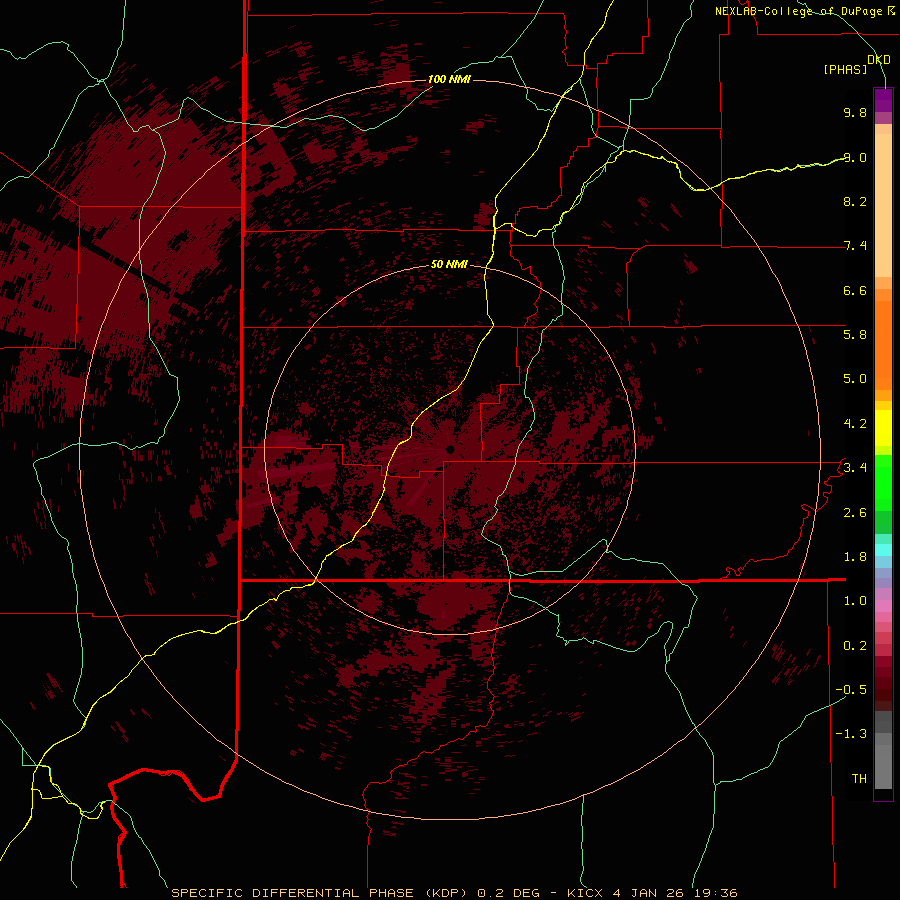The width and height of the screenshot is (900, 900).
Task: Click the radar site center dot
Action: pos(451,449)
